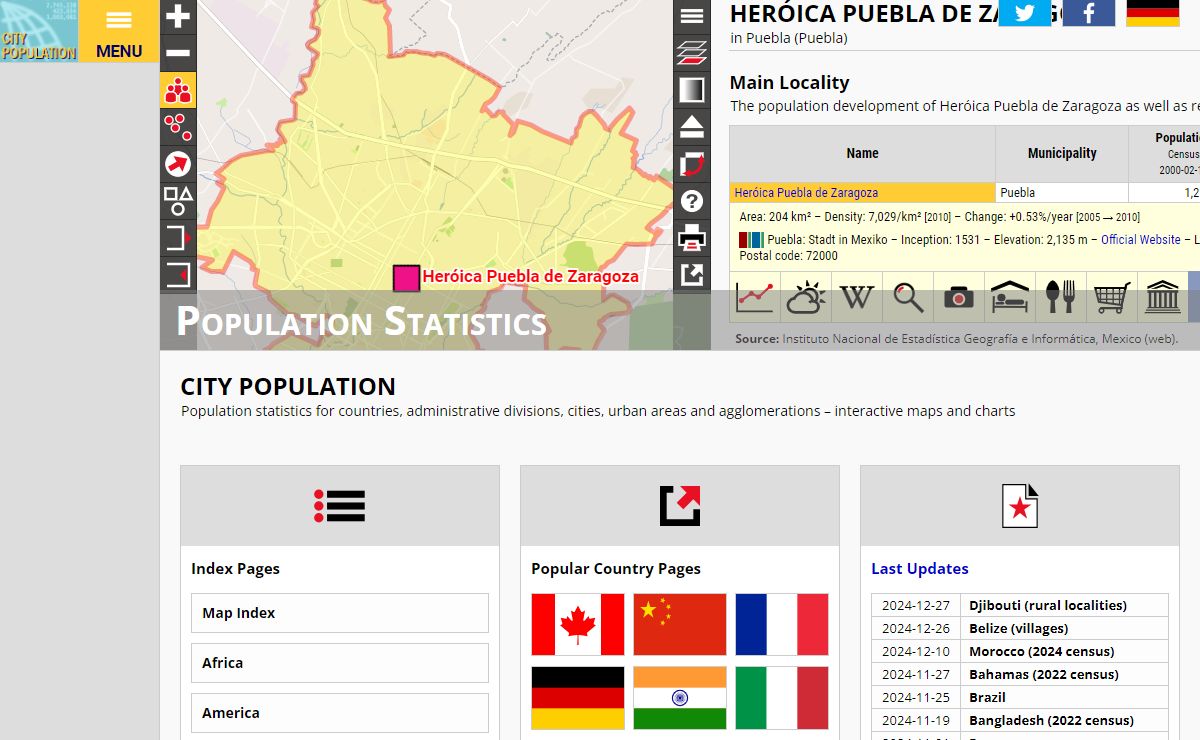The image size is (1200, 740).
Task: Click the pink Heróica Puebla map marker
Action: tap(406, 278)
